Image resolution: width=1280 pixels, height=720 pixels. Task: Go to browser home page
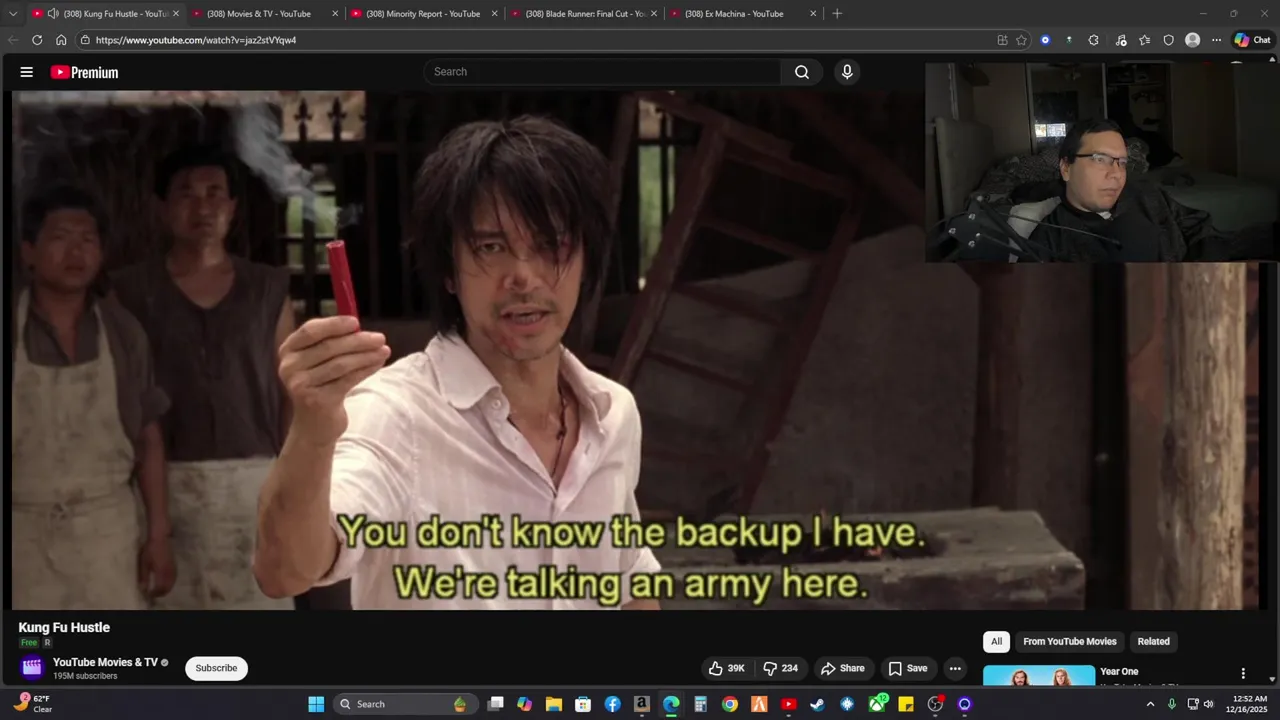tap(61, 40)
